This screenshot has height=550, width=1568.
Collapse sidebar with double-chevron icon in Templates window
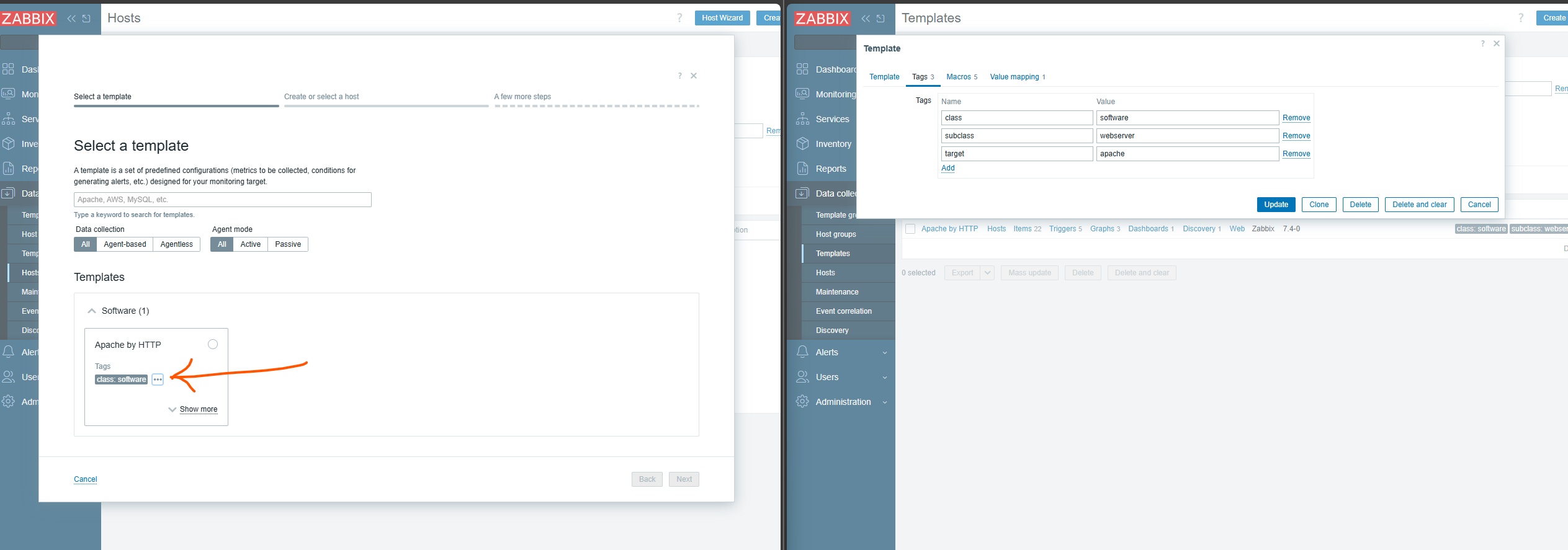[x=866, y=19]
